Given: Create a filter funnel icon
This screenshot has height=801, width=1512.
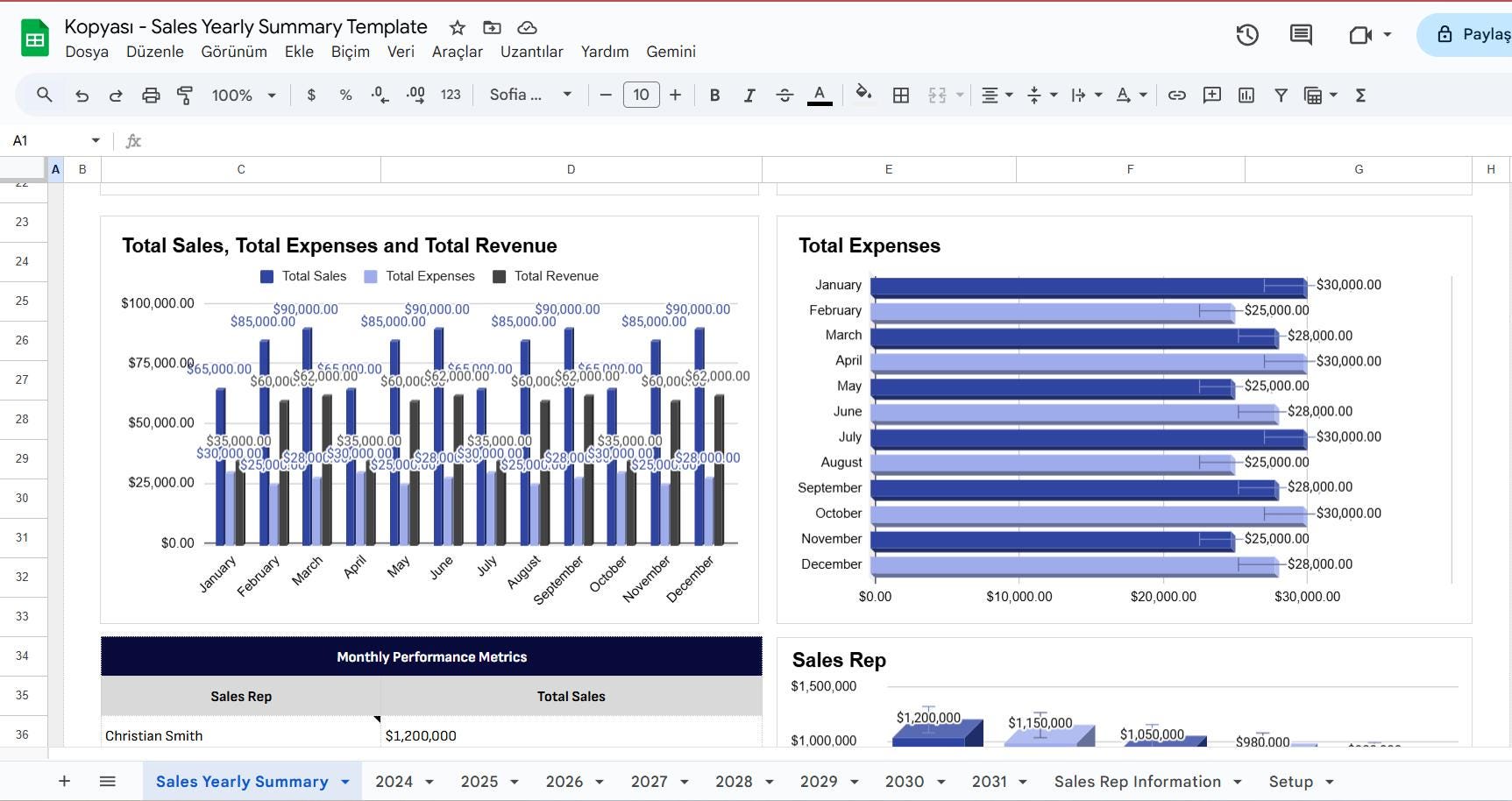Looking at the screenshot, I should tap(1281, 96).
